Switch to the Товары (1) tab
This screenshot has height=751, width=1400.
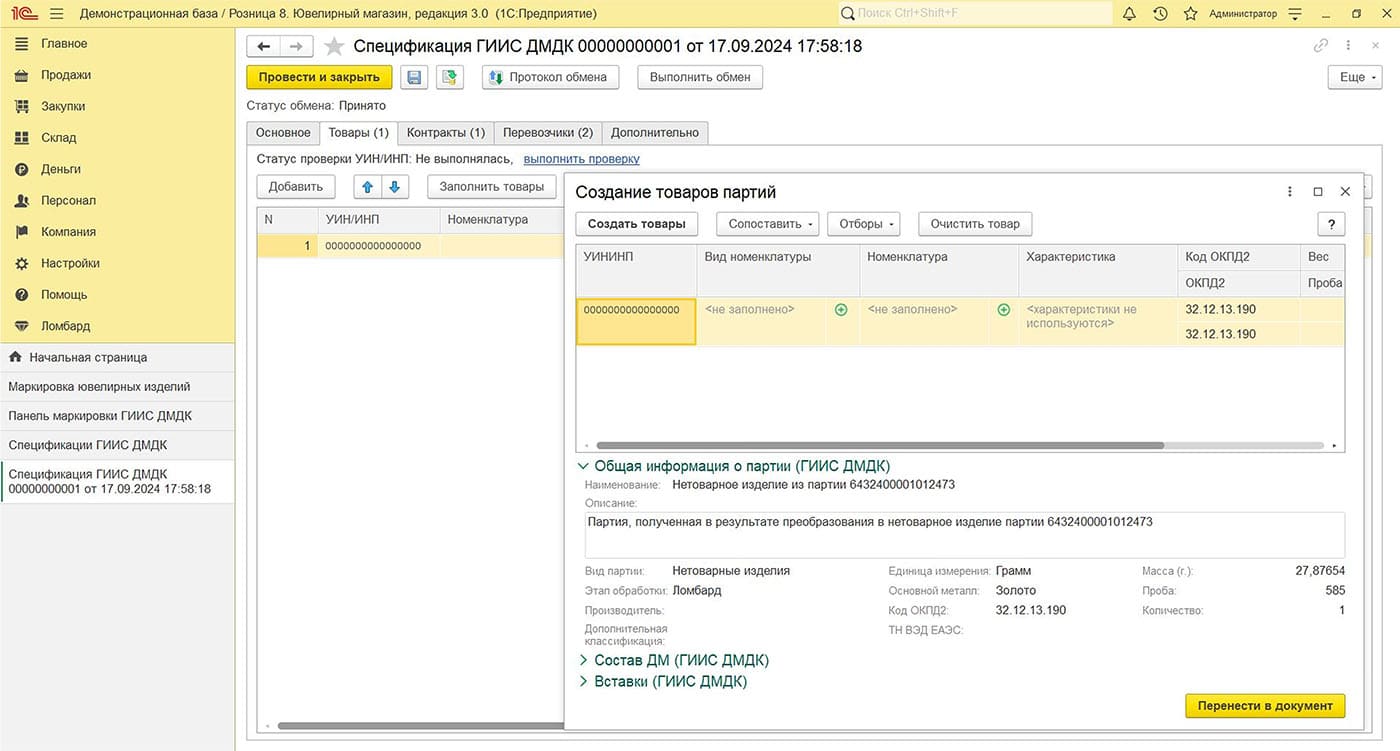coord(359,133)
